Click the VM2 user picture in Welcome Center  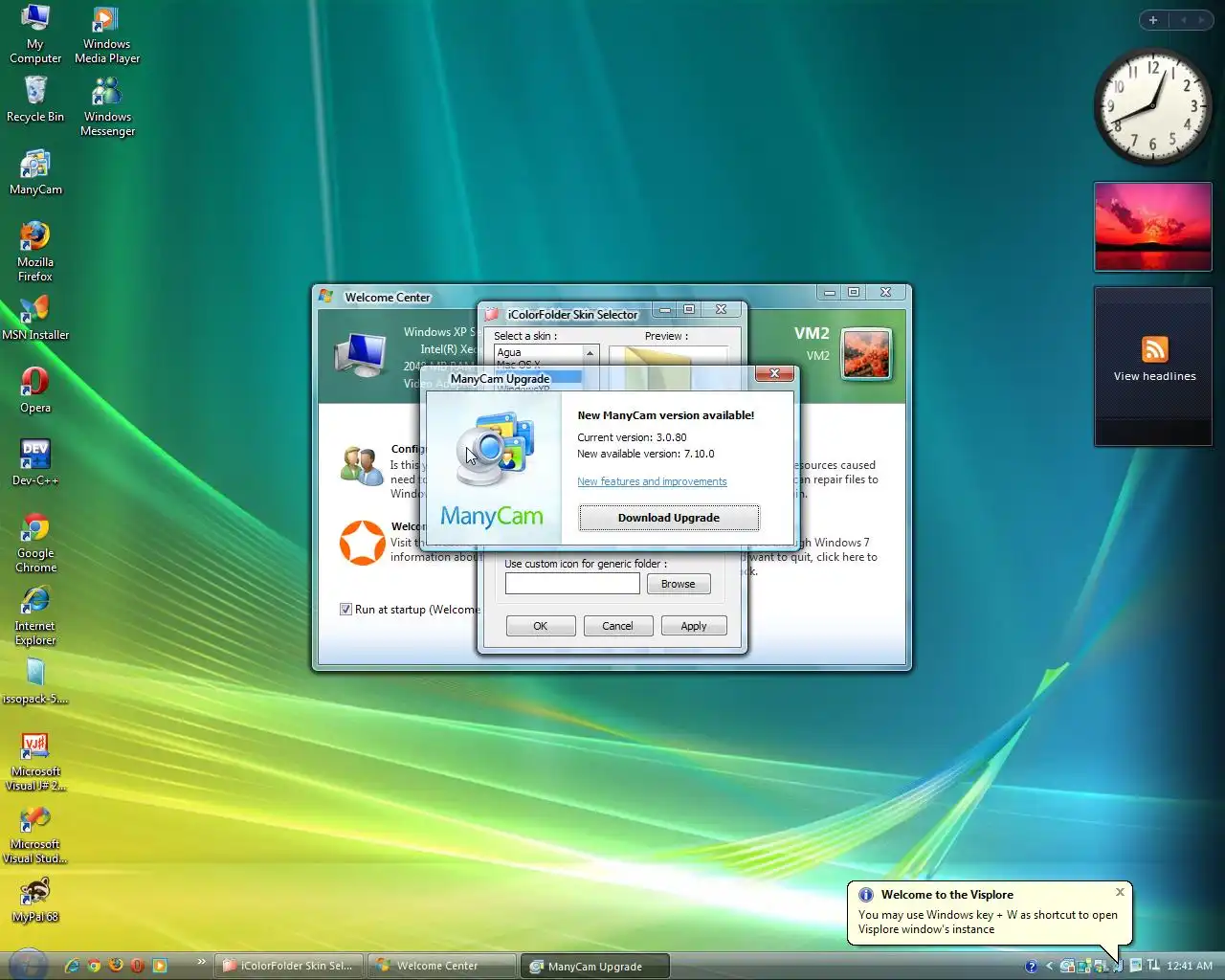coord(867,353)
